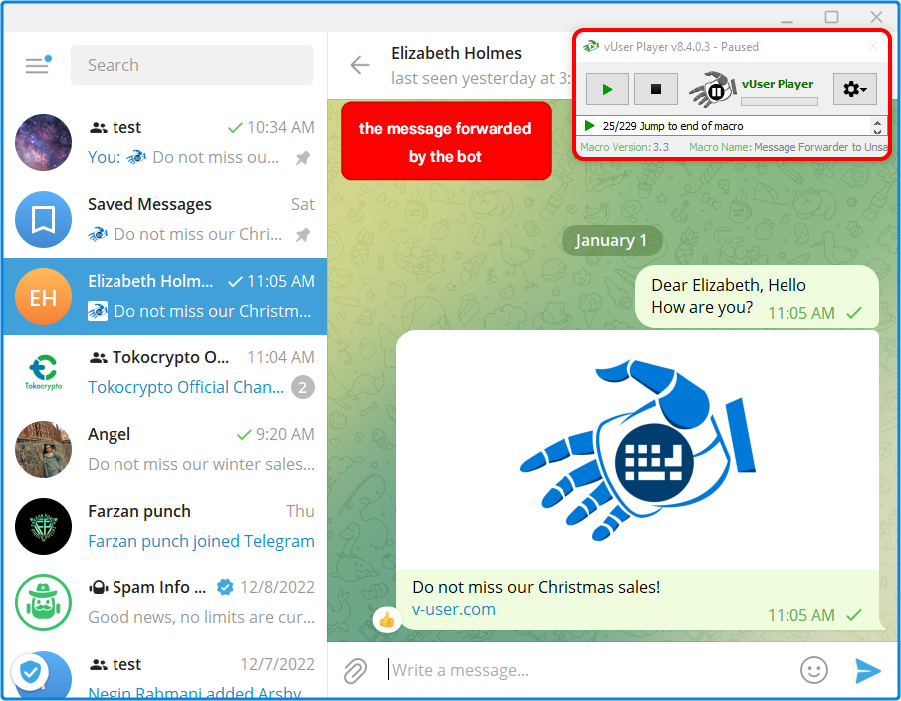
Task: Close the vUser Player window
Action: [x=873, y=46]
